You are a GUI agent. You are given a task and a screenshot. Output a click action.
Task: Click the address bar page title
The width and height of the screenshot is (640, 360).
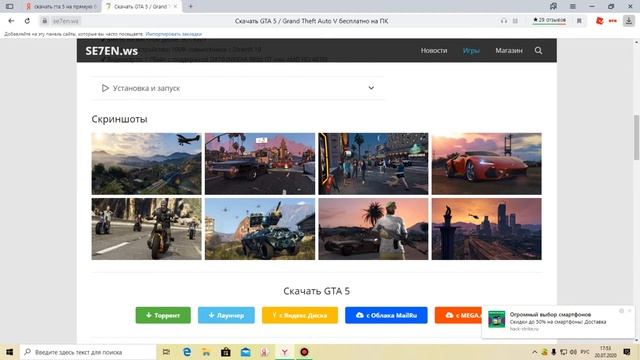pyautogui.click(x=311, y=21)
